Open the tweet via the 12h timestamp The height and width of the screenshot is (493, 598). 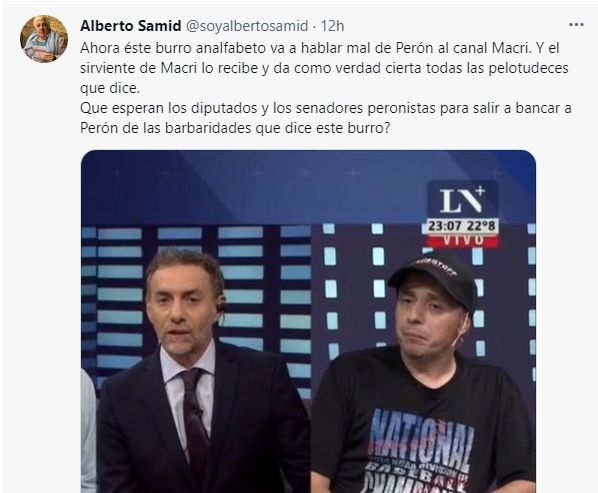pyautogui.click(x=332, y=26)
